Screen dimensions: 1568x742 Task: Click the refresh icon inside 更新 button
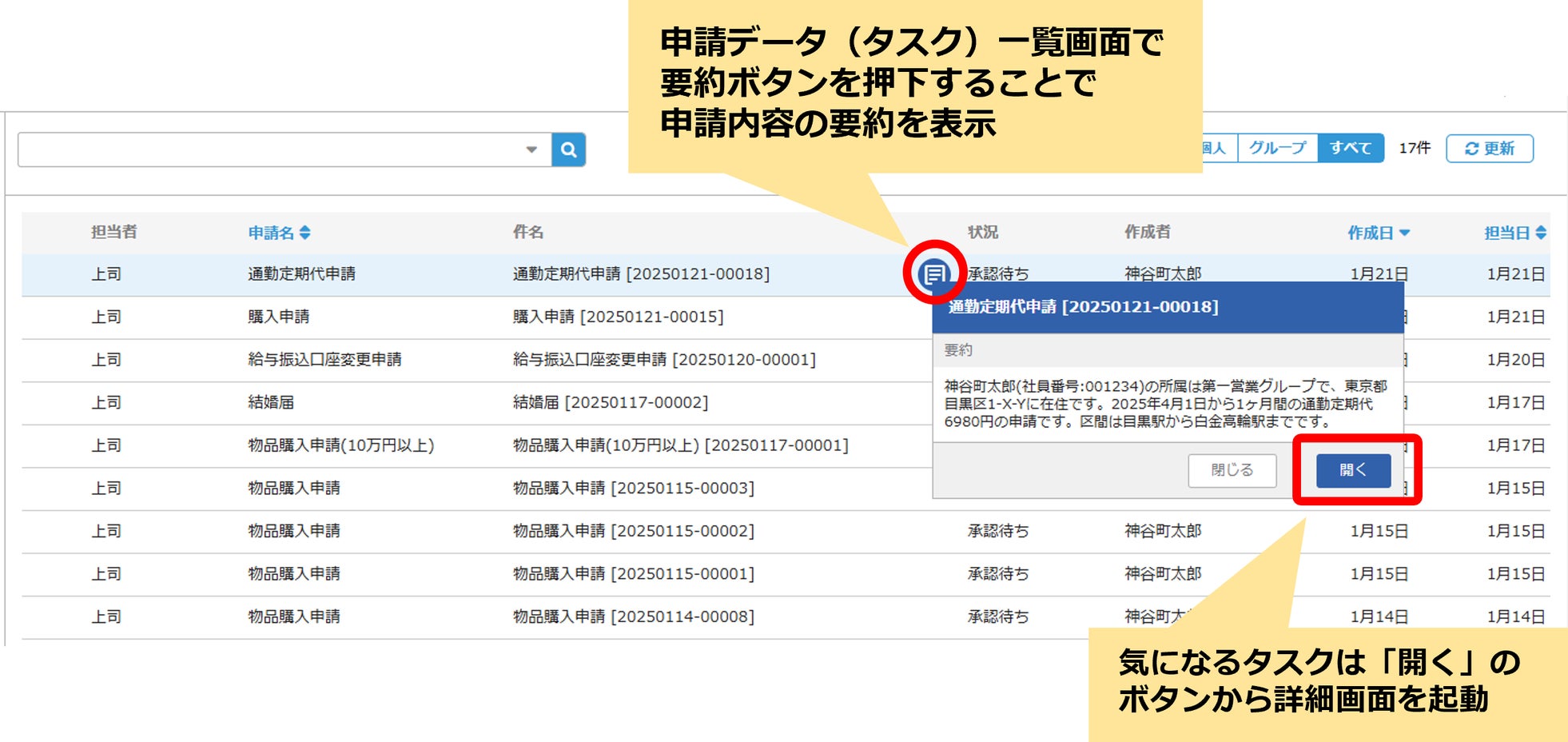click(1472, 148)
